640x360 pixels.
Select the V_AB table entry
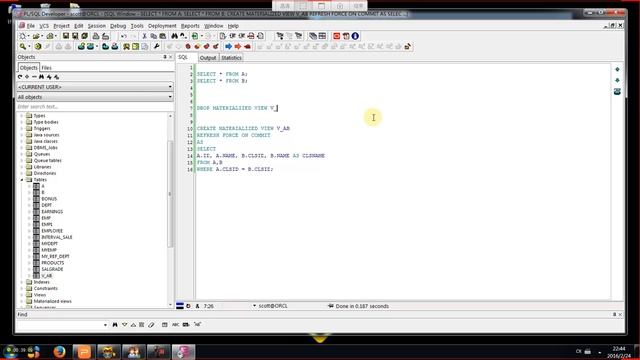coord(47,276)
